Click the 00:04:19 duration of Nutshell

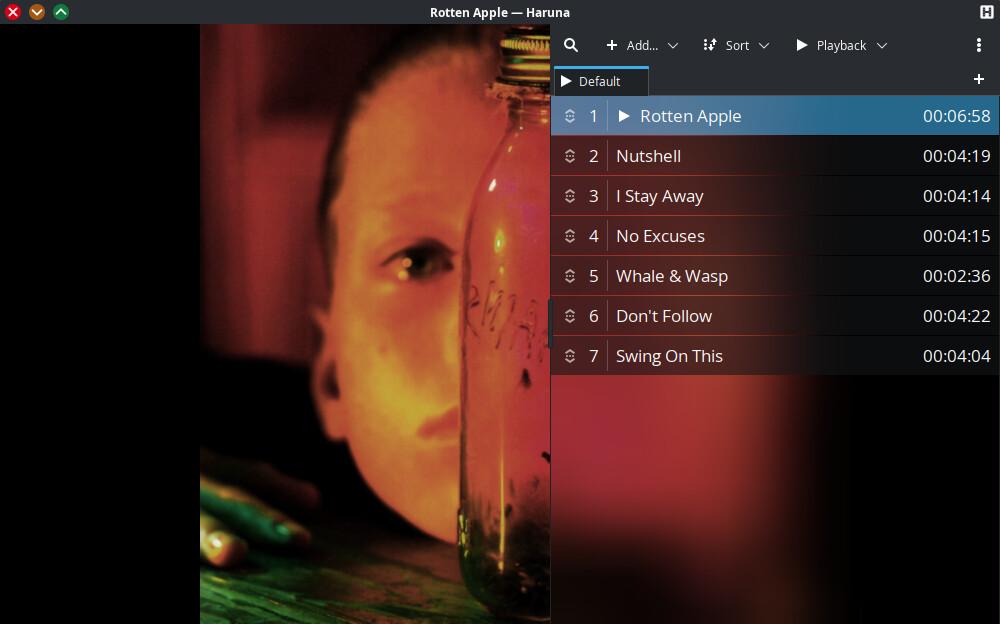956,156
